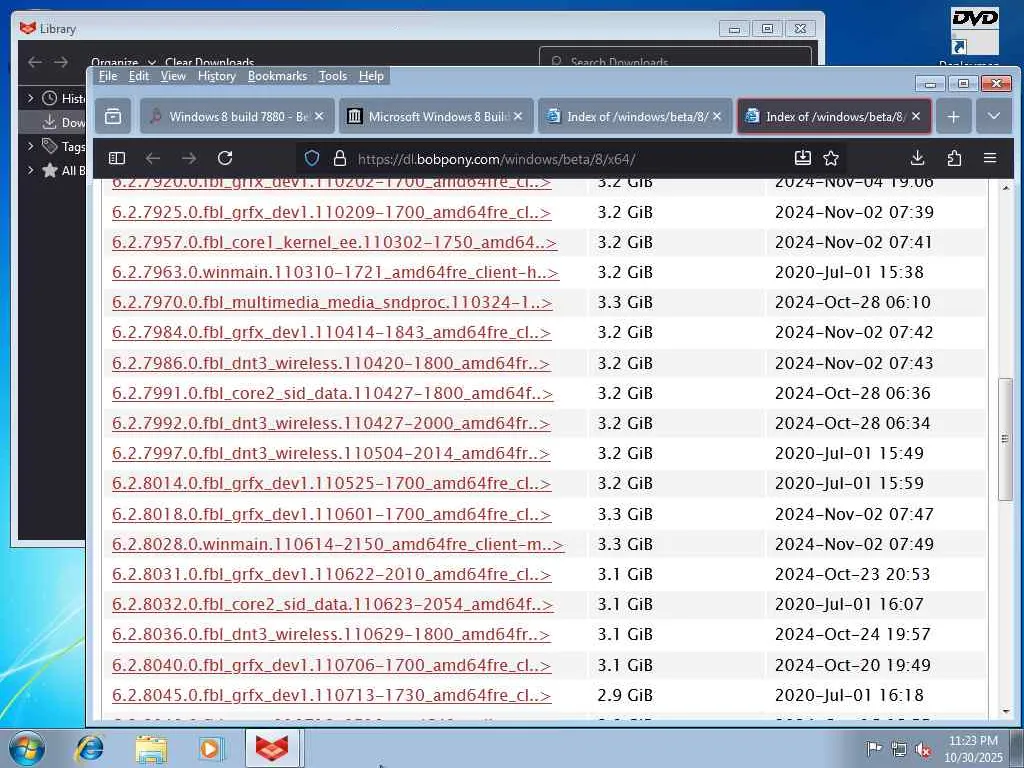The width and height of the screenshot is (1024, 768).
Task: Show site security padlock info
Action: (340, 158)
